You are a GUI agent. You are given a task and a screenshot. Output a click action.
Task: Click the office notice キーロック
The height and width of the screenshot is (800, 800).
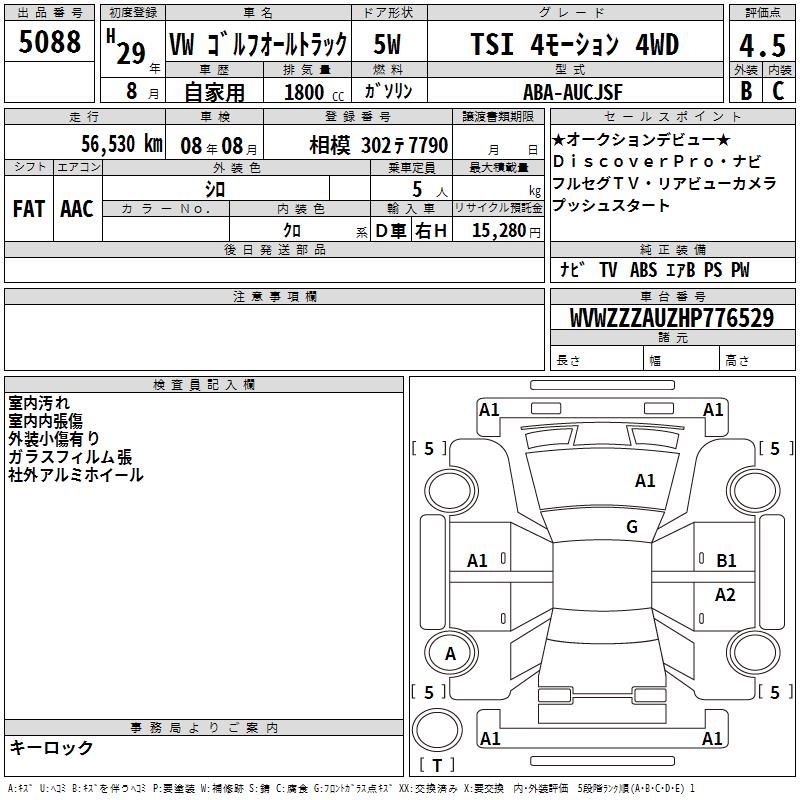coord(52,748)
